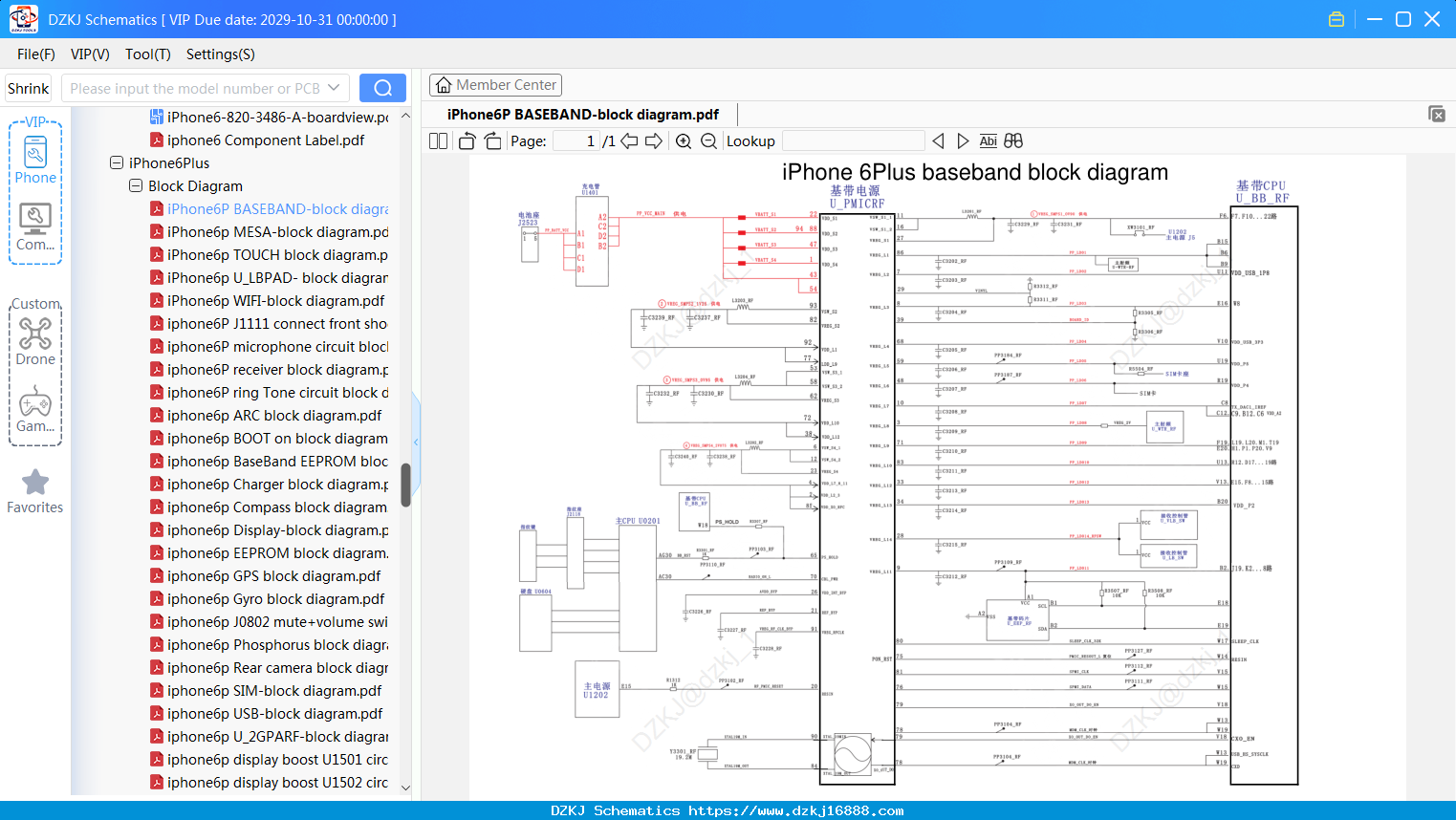Image resolution: width=1456 pixels, height=820 pixels.
Task: Open iphone6P receiver block diagram
Action: 277,369
